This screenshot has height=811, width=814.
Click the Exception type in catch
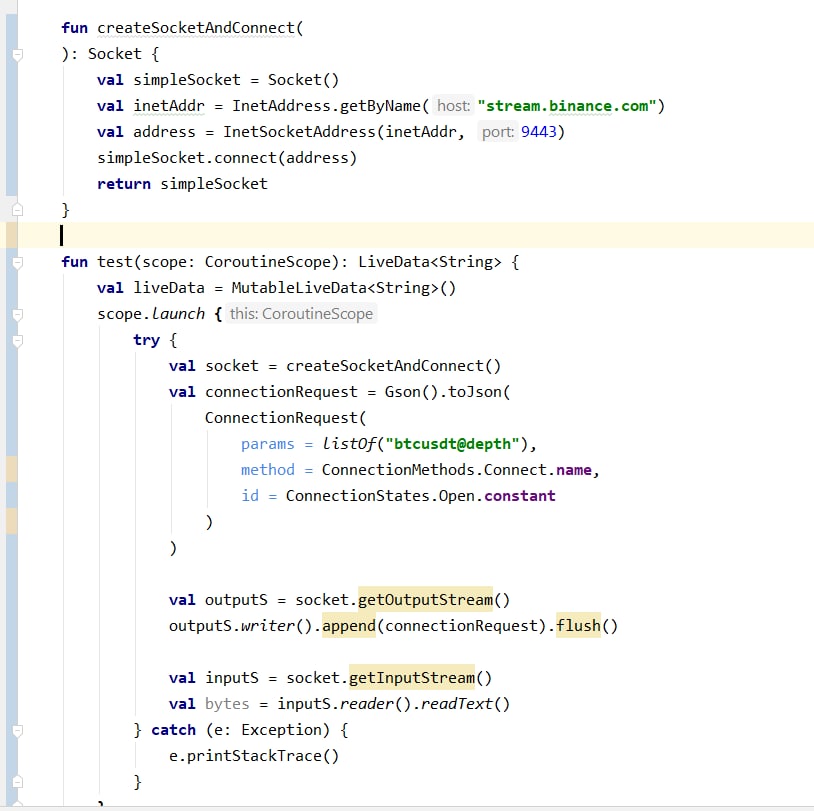tap(280, 729)
